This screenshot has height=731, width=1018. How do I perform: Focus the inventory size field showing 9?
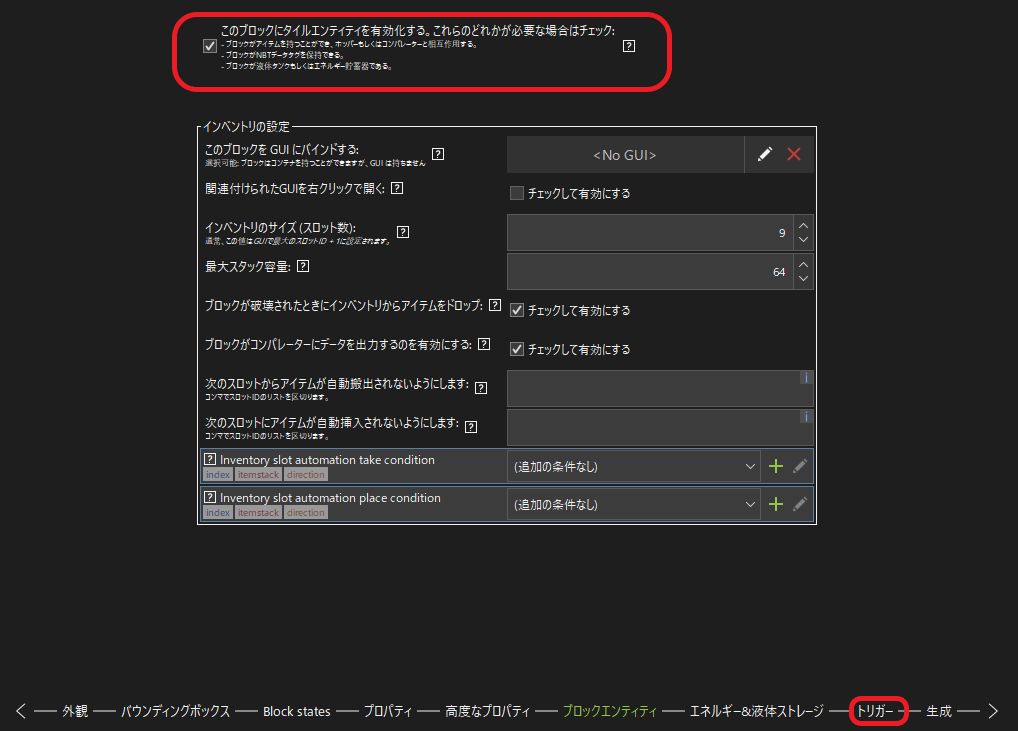pos(649,233)
